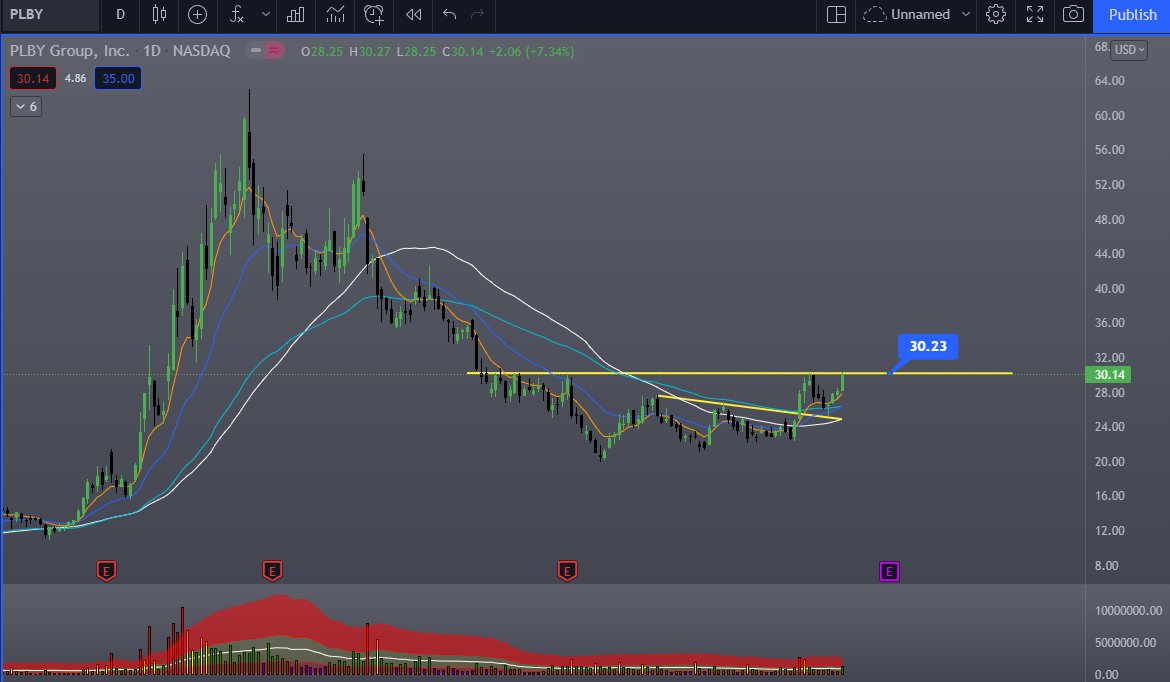This screenshot has height=682, width=1170.
Task: Click the 44.00 price scale label
Action: pos(1110,254)
